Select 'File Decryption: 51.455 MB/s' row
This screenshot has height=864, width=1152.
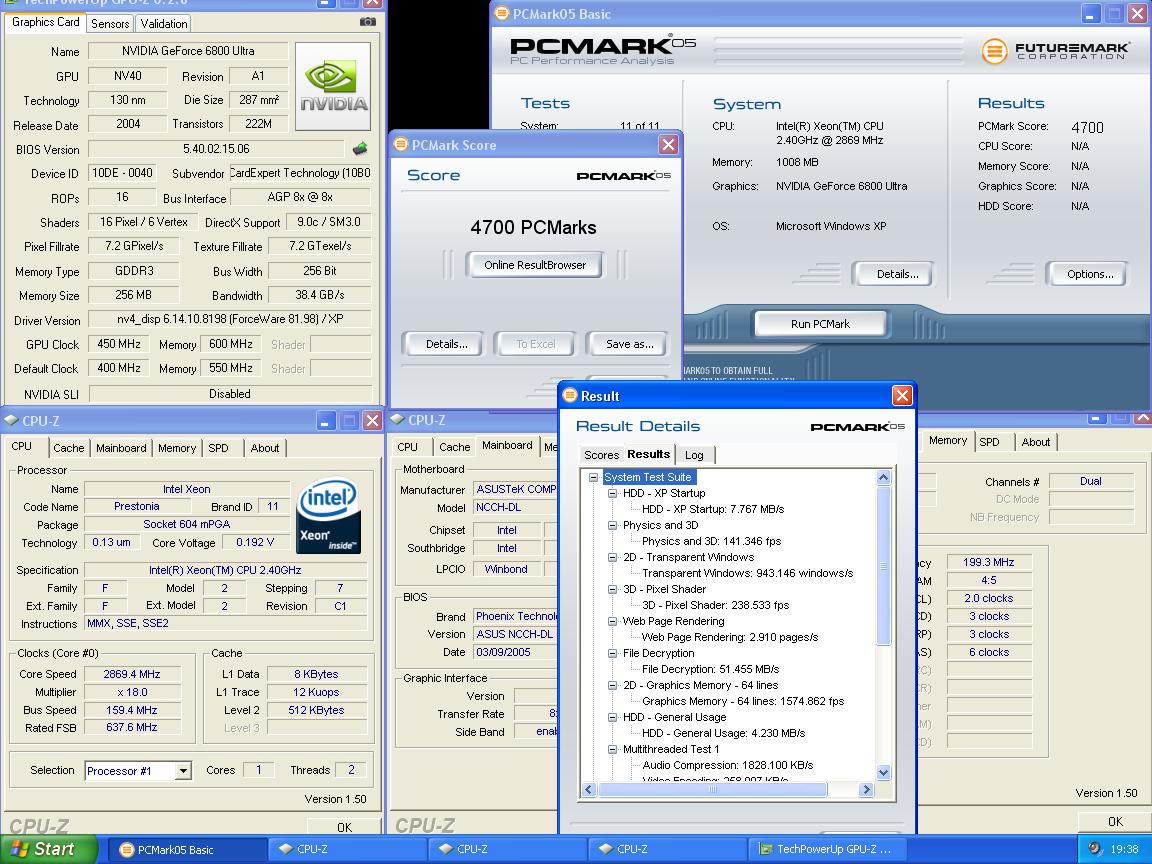click(x=710, y=669)
